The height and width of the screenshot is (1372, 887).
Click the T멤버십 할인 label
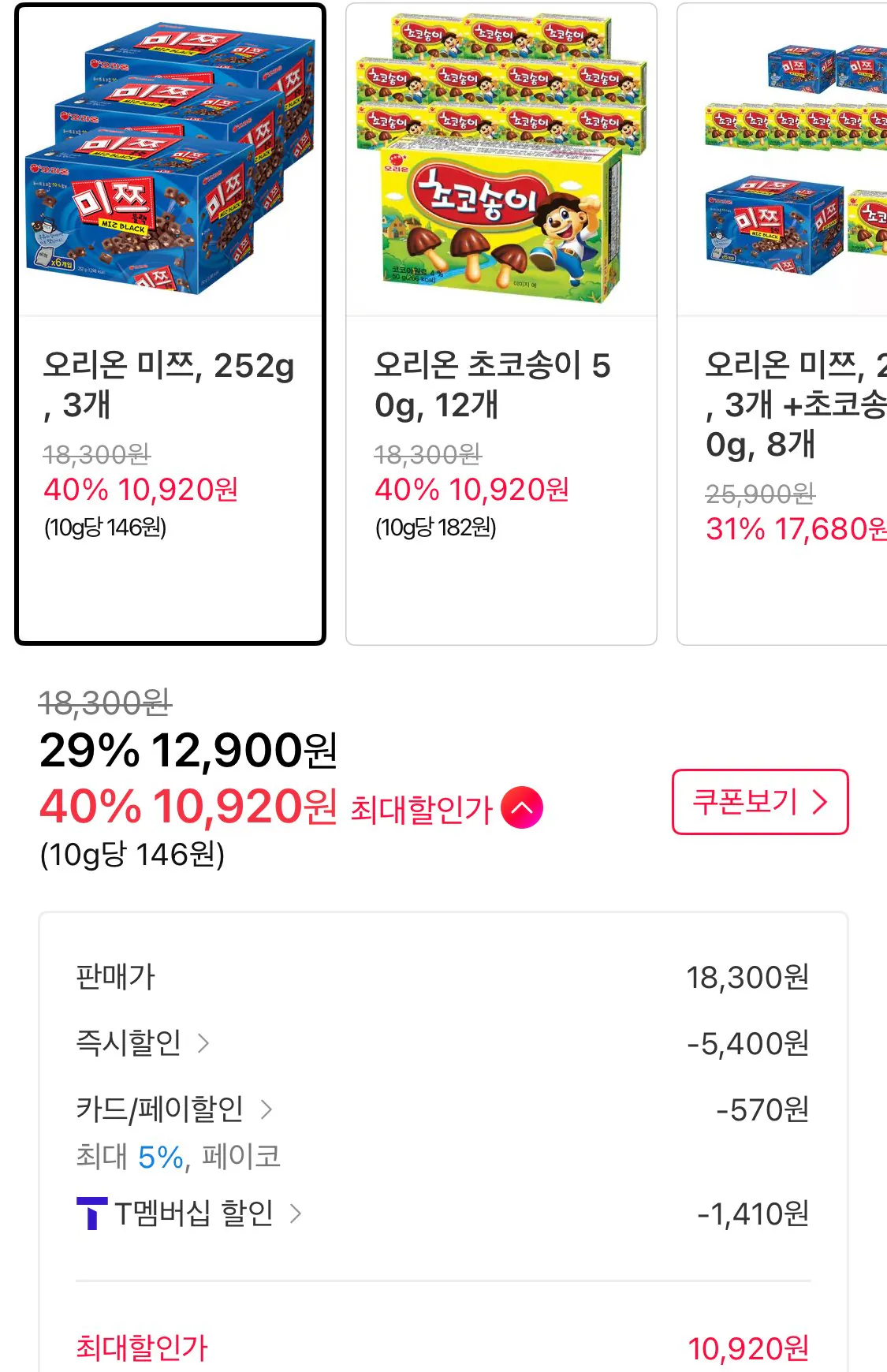point(194,1214)
